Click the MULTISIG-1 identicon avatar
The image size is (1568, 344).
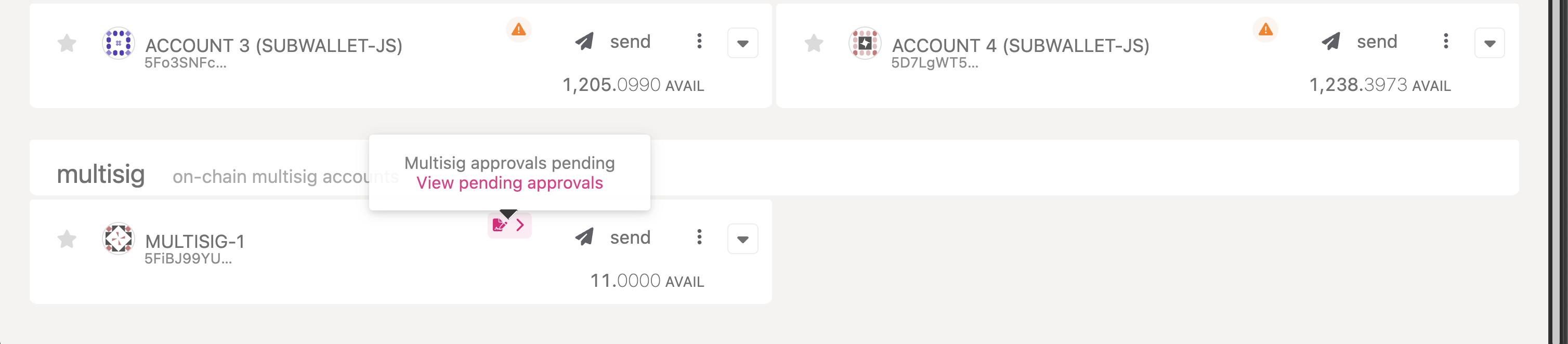click(118, 238)
